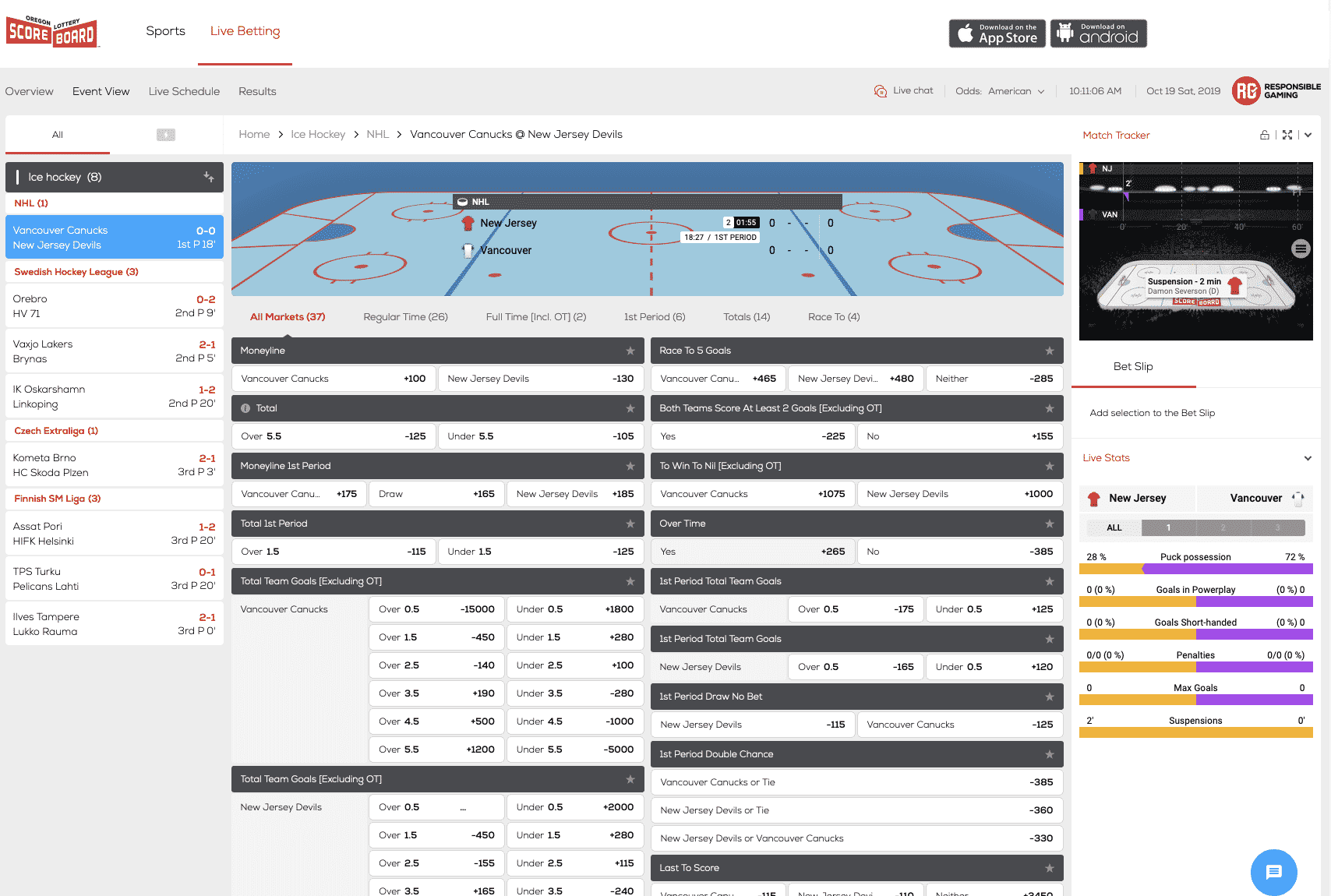This screenshot has height=896, width=1331.
Task: Click the Match Tracker lock icon
Action: tap(1265, 135)
